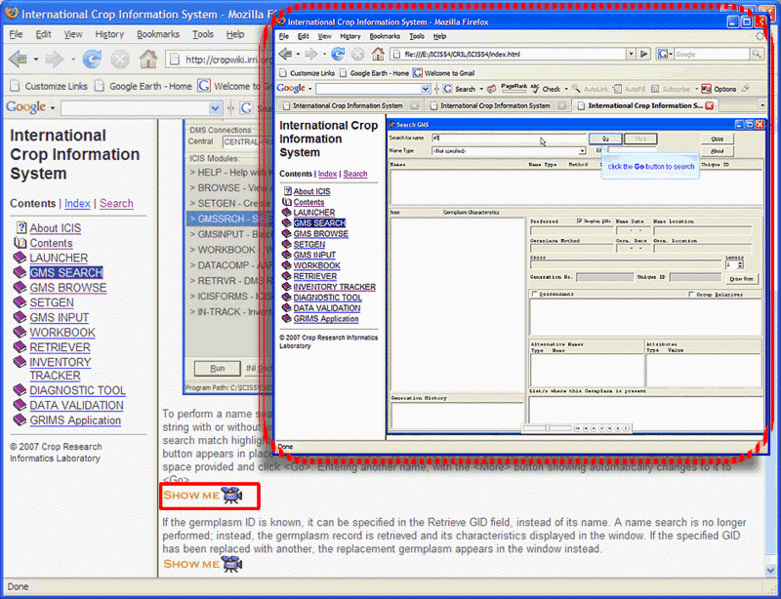Image resolution: width=781 pixels, height=599 pixels.
Task: Open tab list dropdown at tab bar end
Action: tap(762, 106)
